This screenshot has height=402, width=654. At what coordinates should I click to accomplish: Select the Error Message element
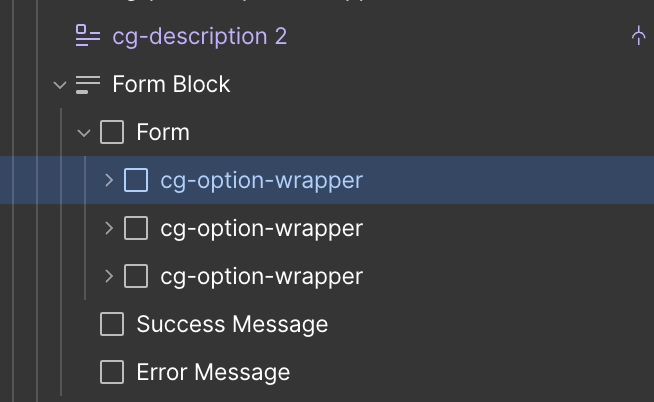point(213,373)
